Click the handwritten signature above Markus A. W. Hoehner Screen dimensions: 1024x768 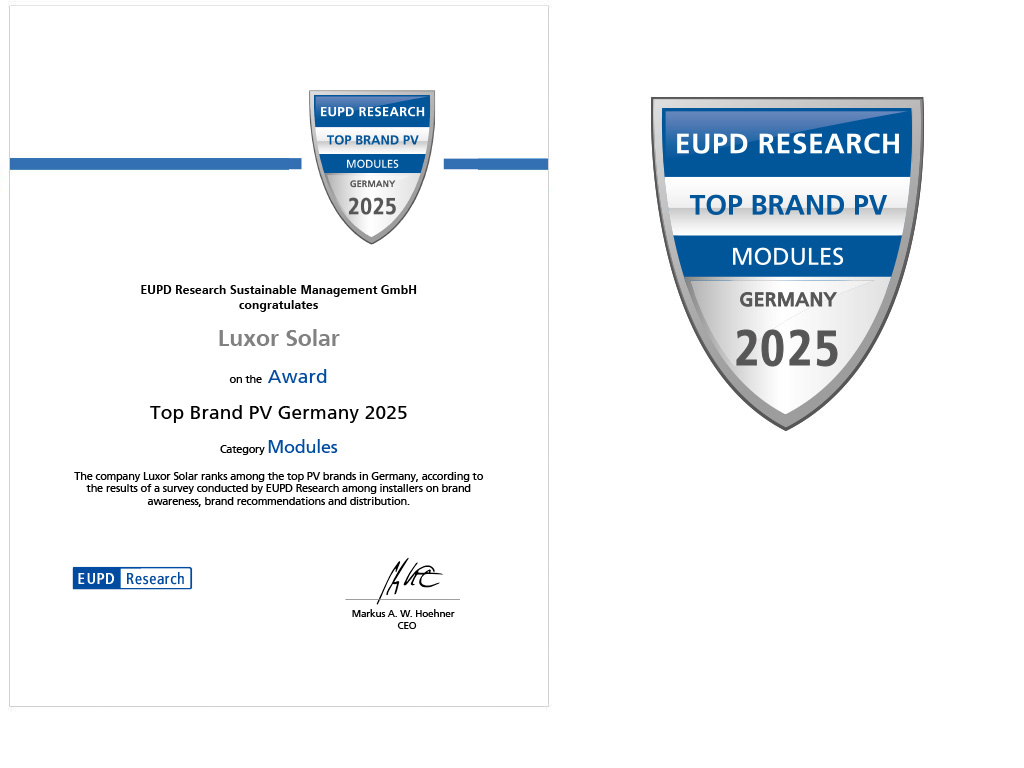[x=410, y=579]
